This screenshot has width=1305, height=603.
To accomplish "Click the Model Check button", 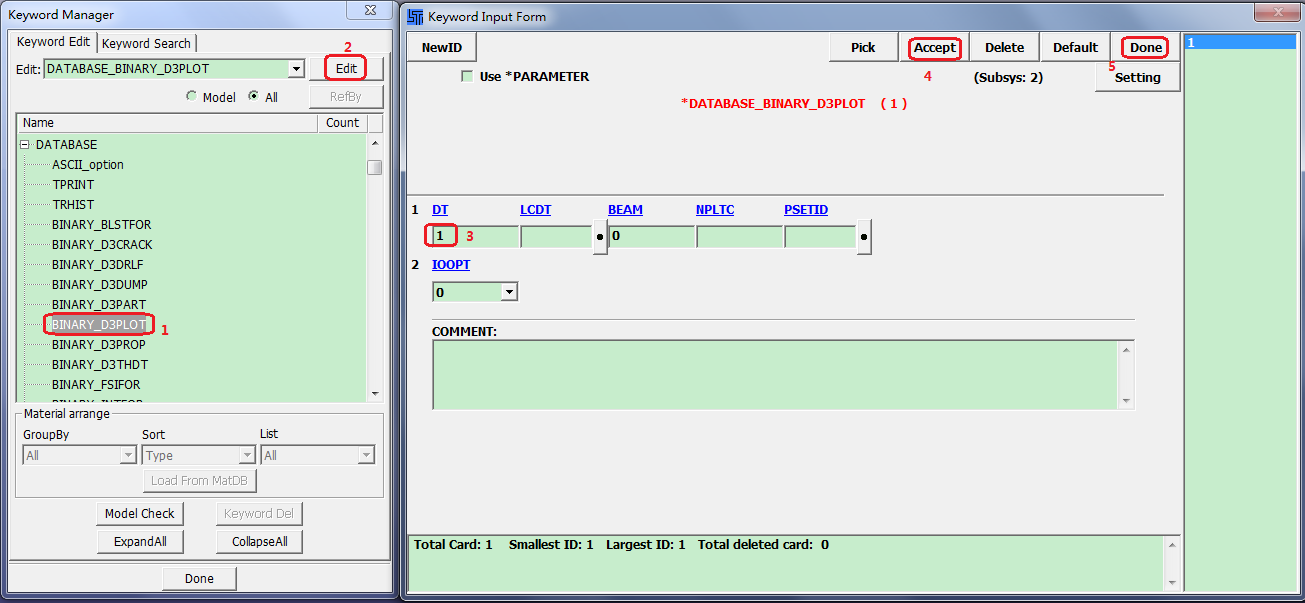I will [x=140, y=514].
